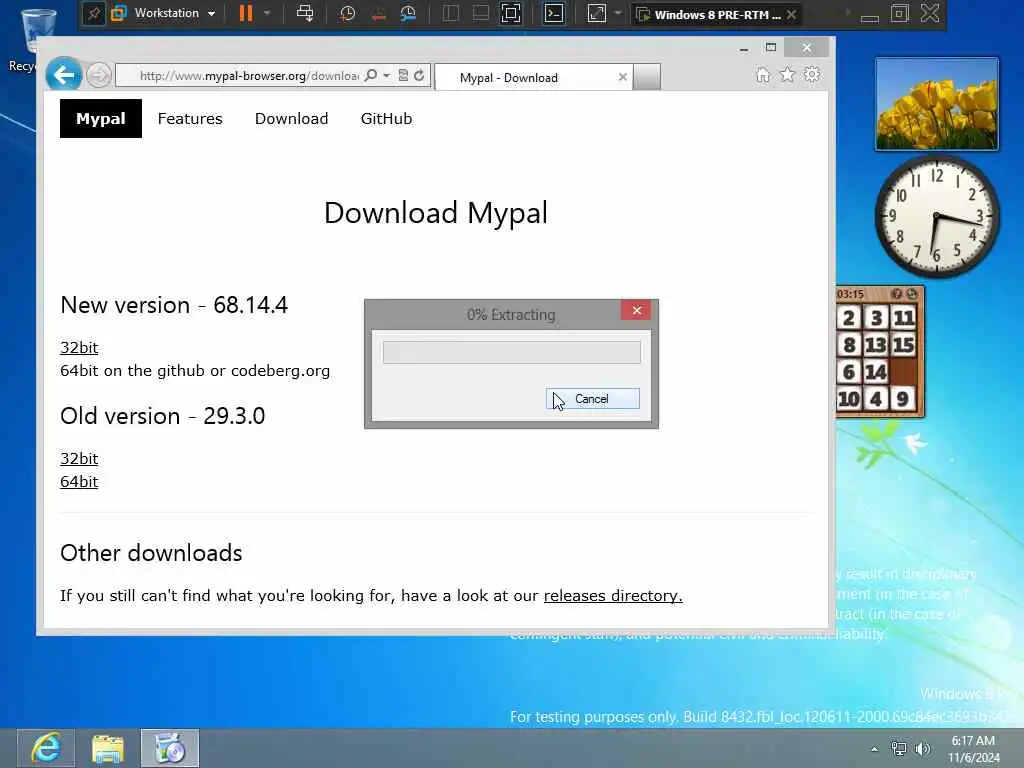Open IE favorites star
Screen dimensions: 1024x768
coord(788,74)
